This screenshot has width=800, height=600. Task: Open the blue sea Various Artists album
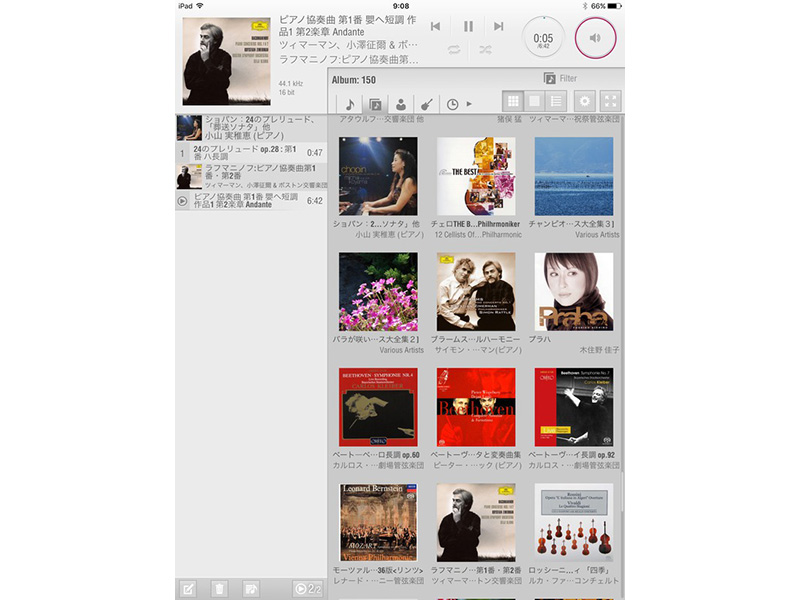pos(574,176)
